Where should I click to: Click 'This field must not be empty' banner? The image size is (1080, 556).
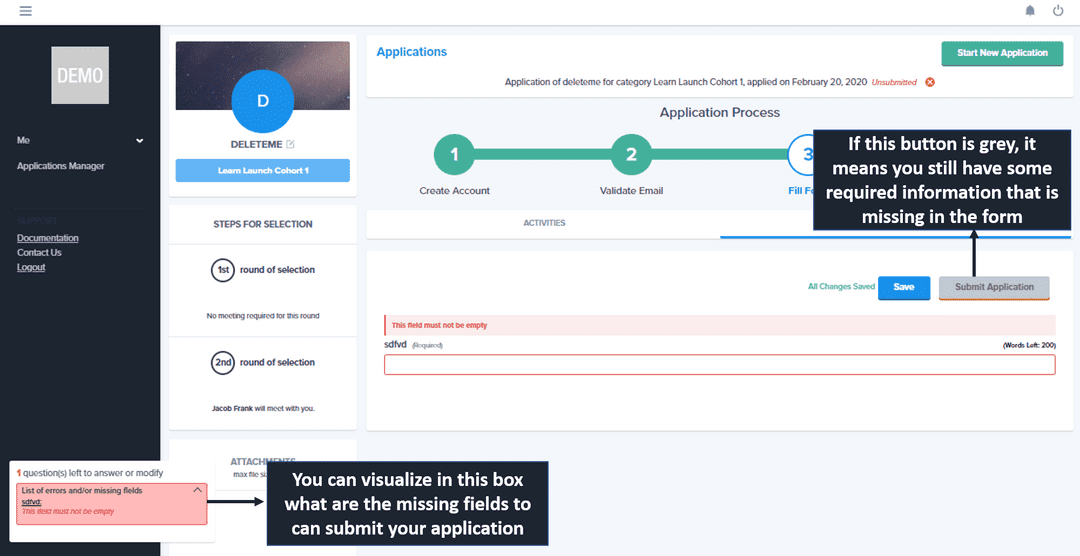[719, 325]
